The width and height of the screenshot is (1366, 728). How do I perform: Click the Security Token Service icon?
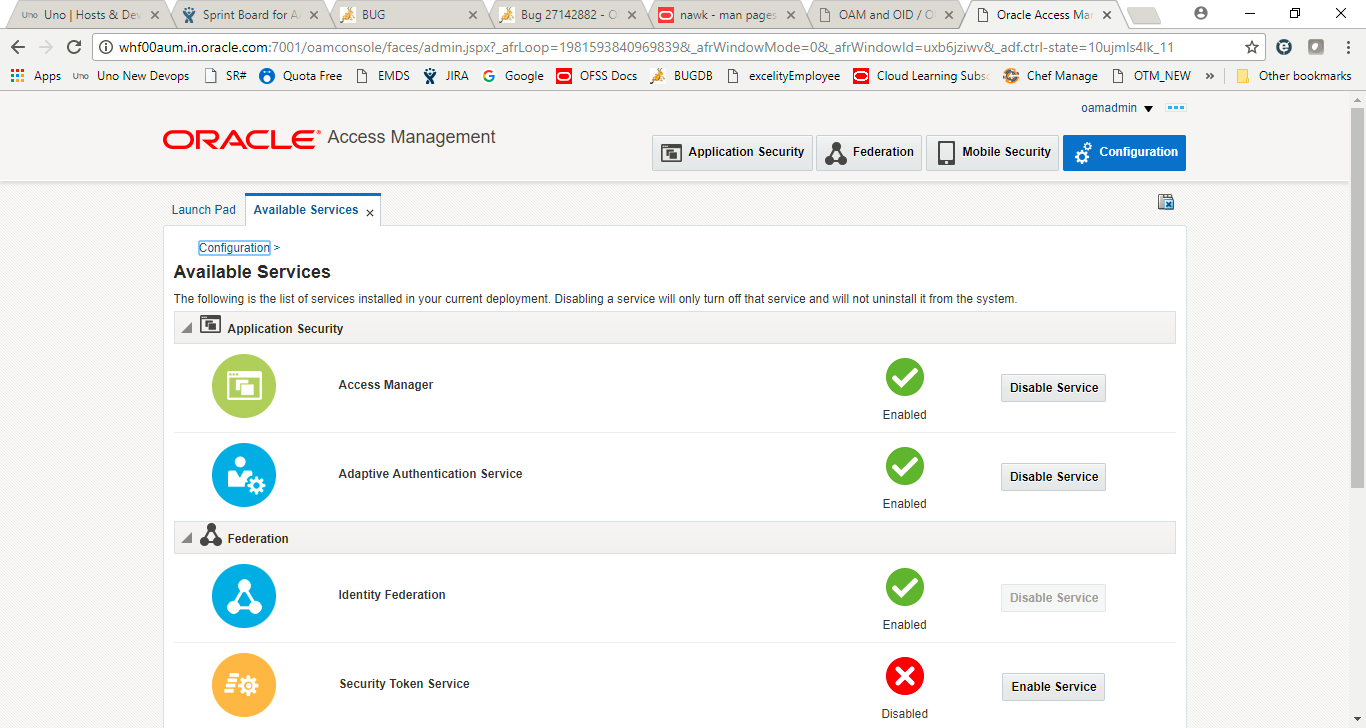click(244, 685)
